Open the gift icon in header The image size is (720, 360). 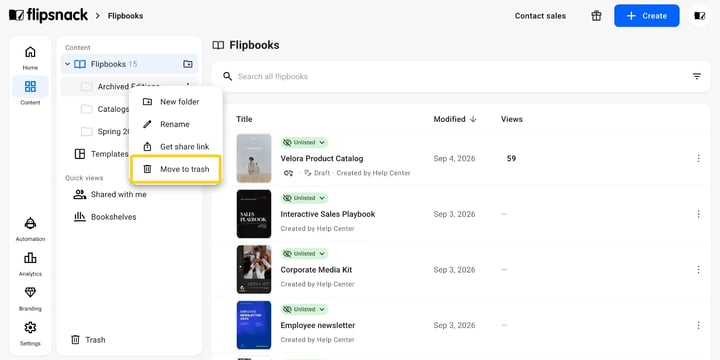(x=596, y=16)
